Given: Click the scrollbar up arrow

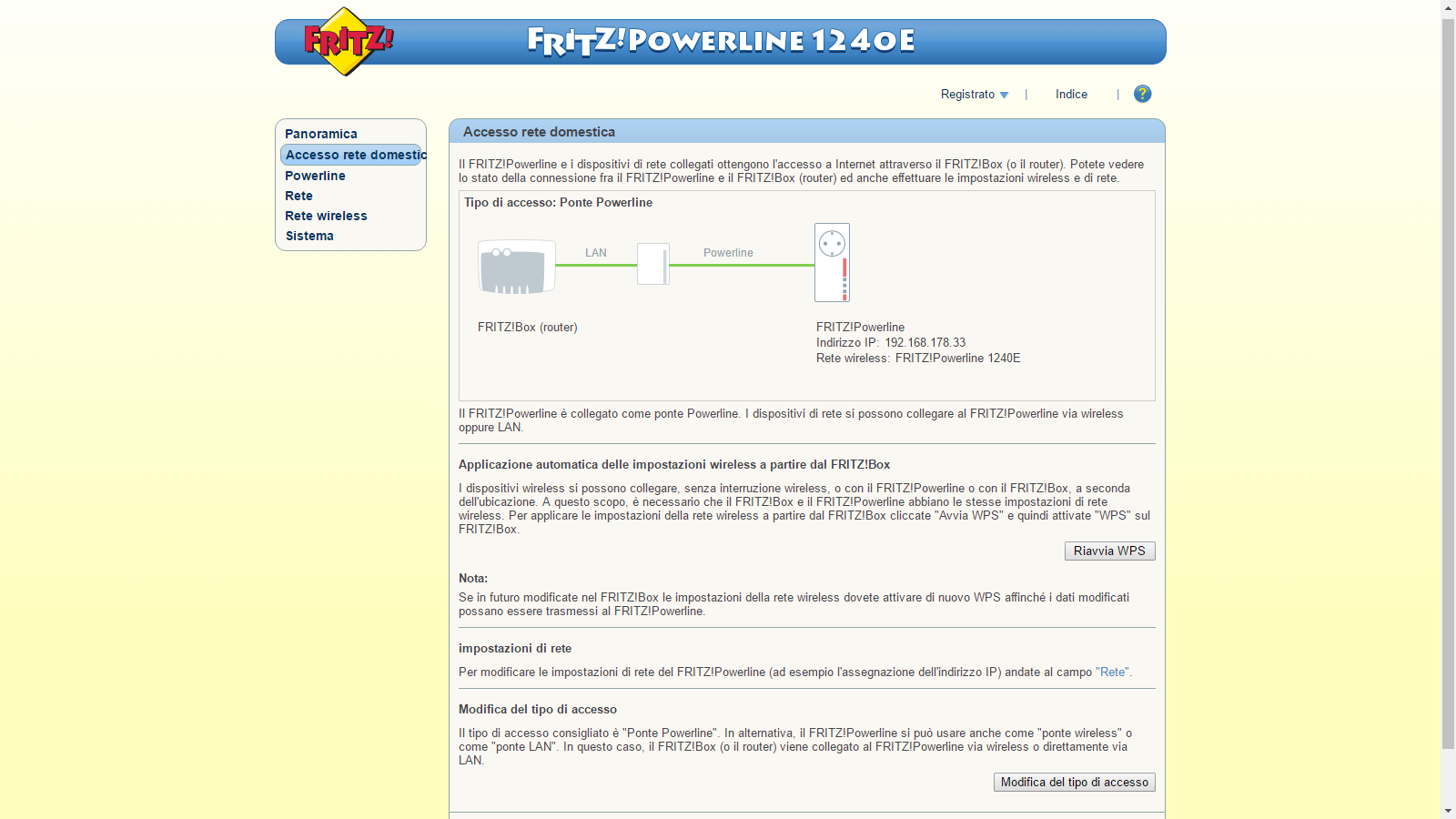Looking at the screenshot, I should [1448, 7].
